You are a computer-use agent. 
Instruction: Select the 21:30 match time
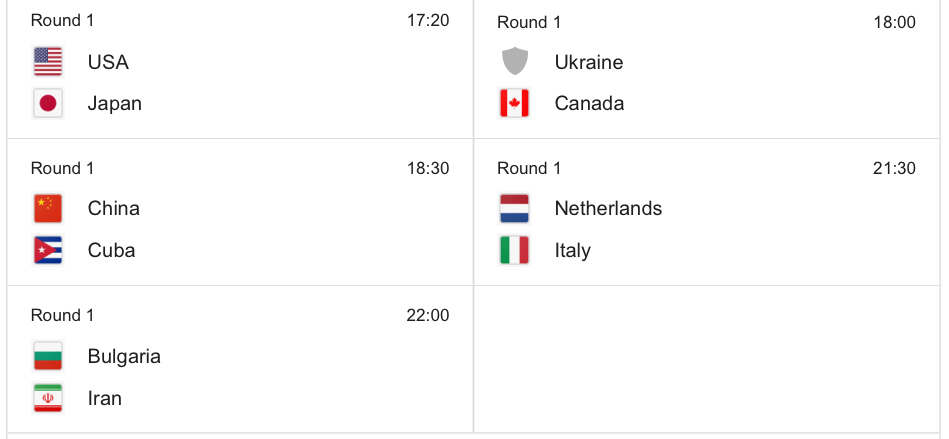[894, 168]
